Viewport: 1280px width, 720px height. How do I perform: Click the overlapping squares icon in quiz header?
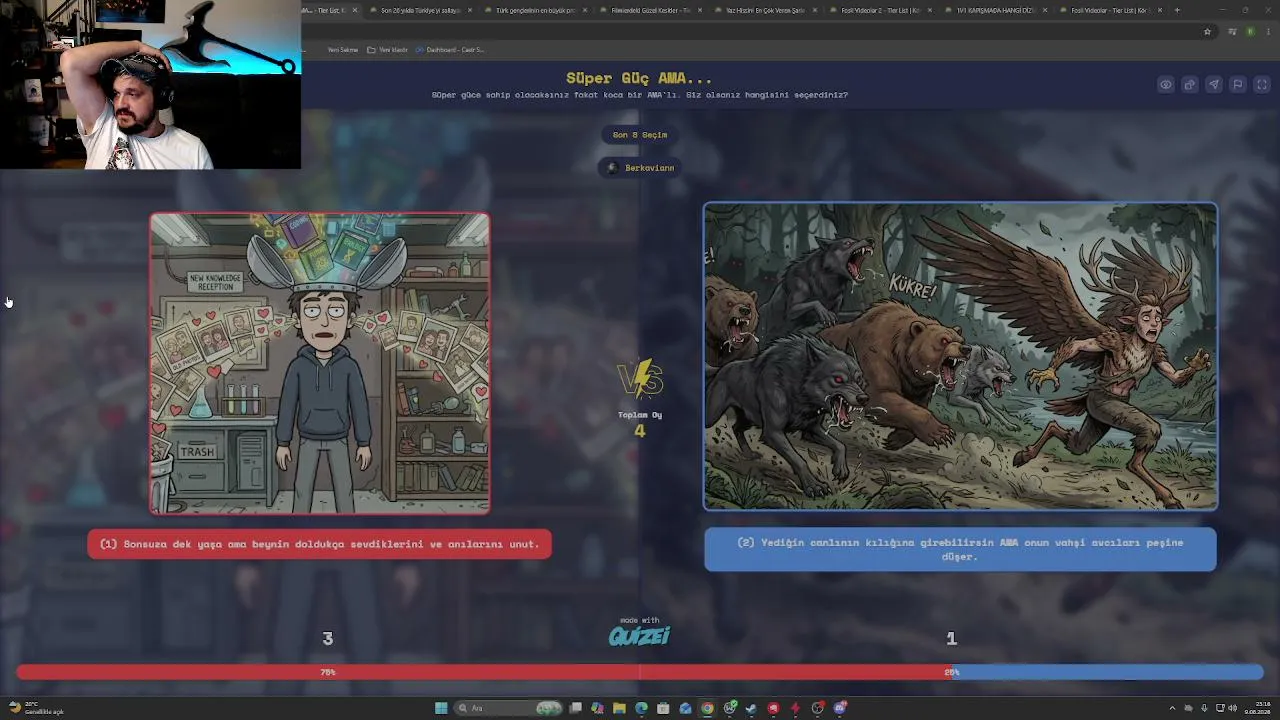click(x=1190, y=85)
